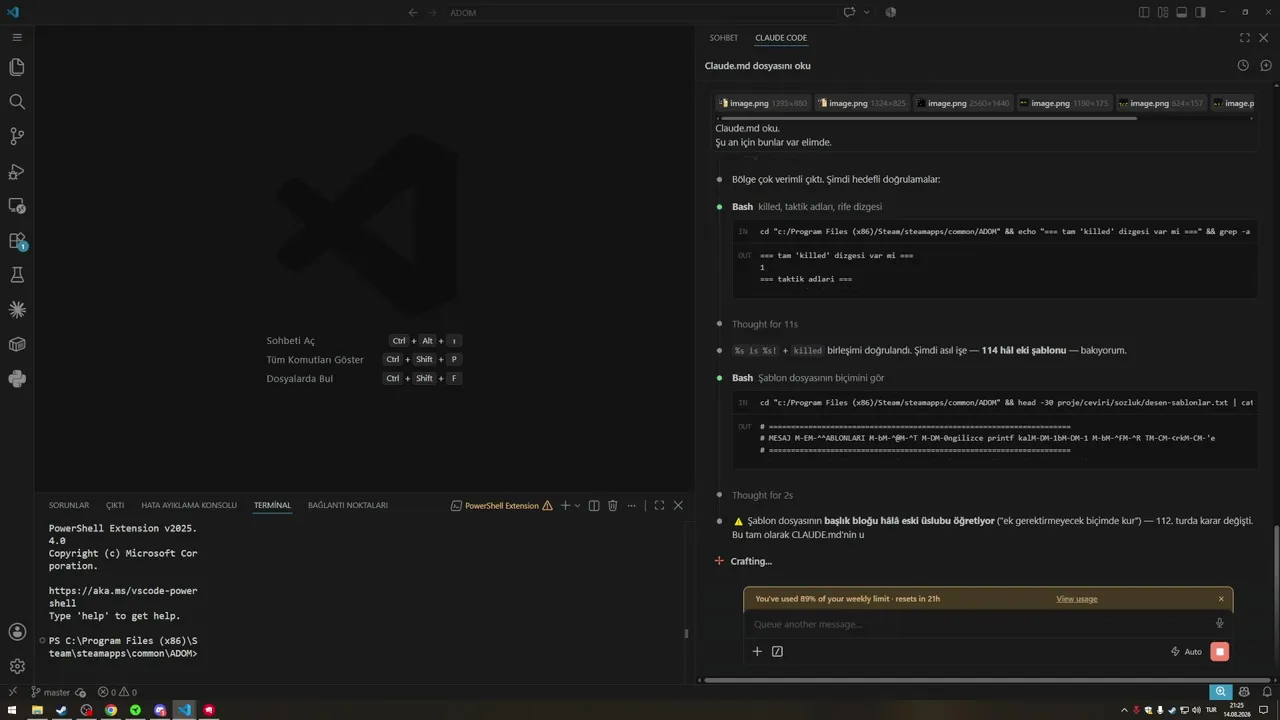Select the TERMİNAL tab
Image resolution: width=1280 pixels, height=720 pixels.
point(272,505)
